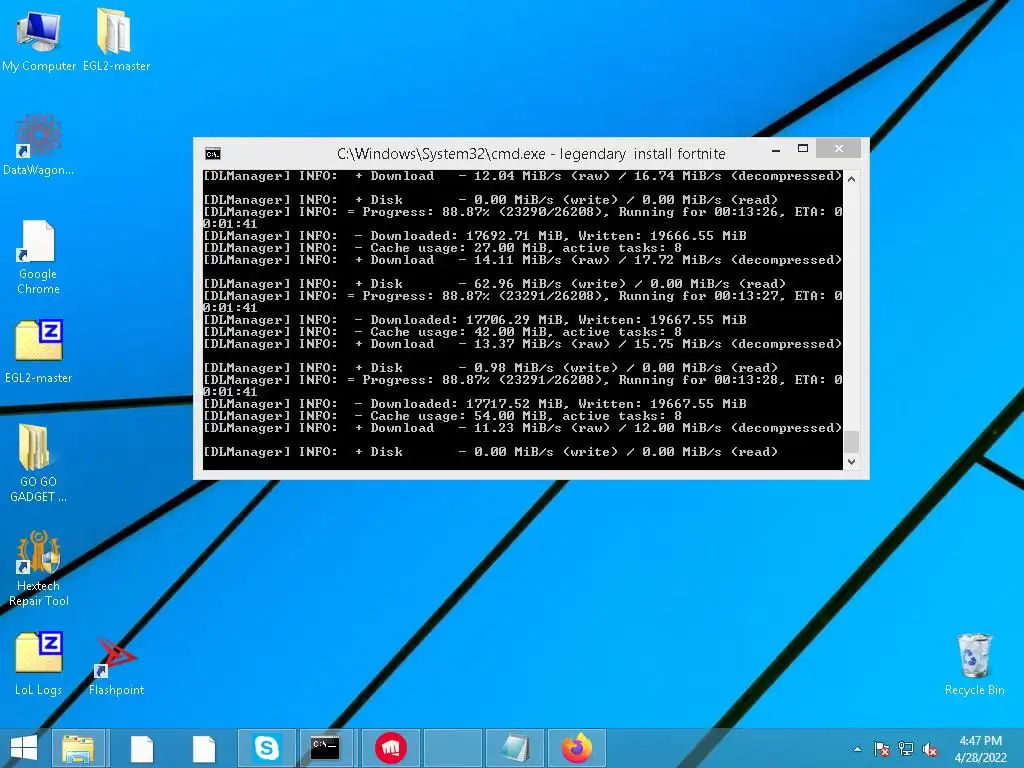Open the cmd window system menu icon
Image resolution: width=1024 pixels, height=768 pixels.
coord(213,154)
